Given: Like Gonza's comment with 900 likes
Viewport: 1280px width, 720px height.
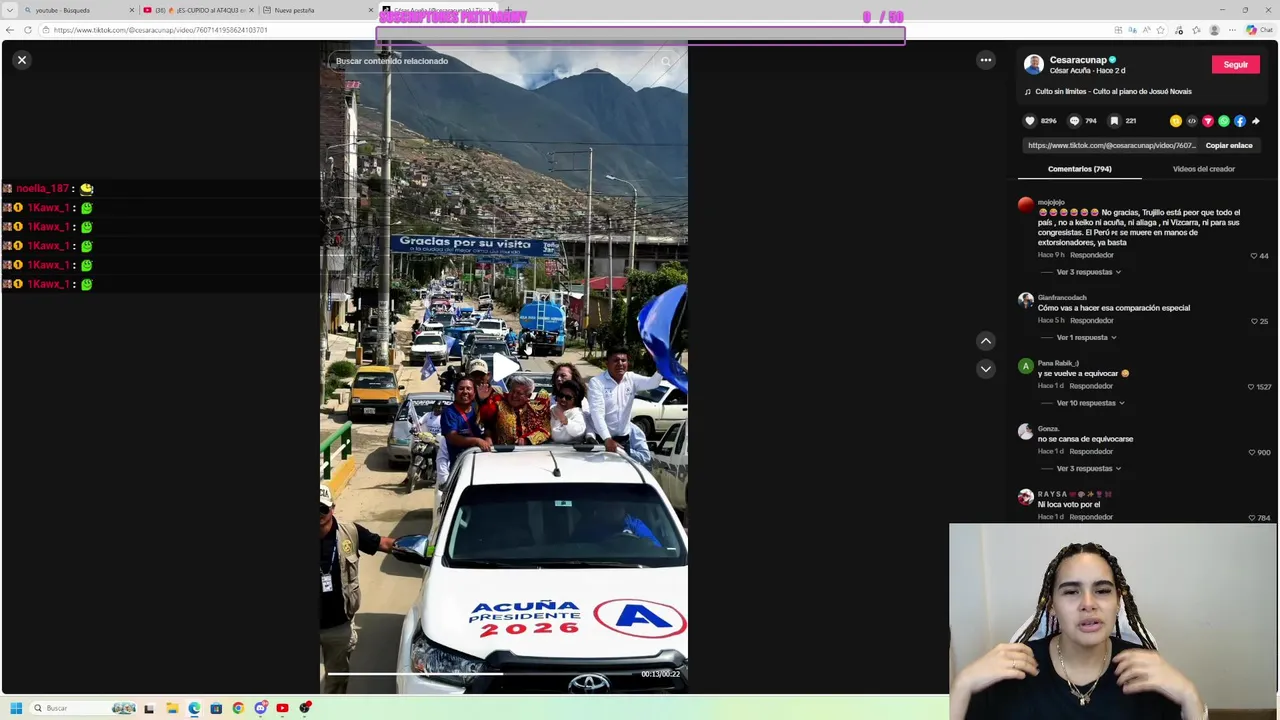Looking at the screenshot, I should [x=1252, y=453].
